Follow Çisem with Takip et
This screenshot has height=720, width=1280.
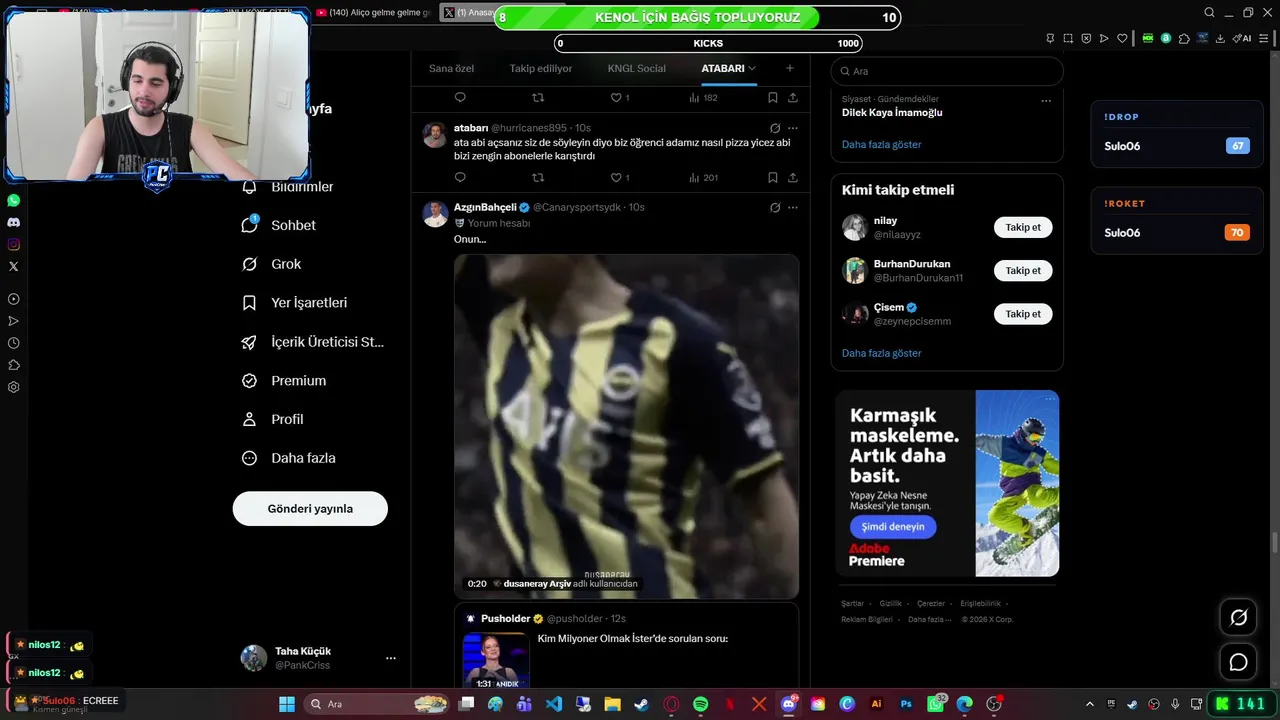tap(1023, 314)
